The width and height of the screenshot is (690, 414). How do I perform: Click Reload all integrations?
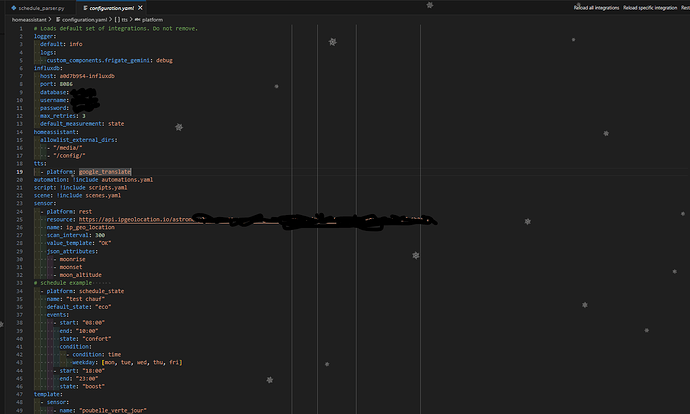pyautogui.click(x=596, y=7)
